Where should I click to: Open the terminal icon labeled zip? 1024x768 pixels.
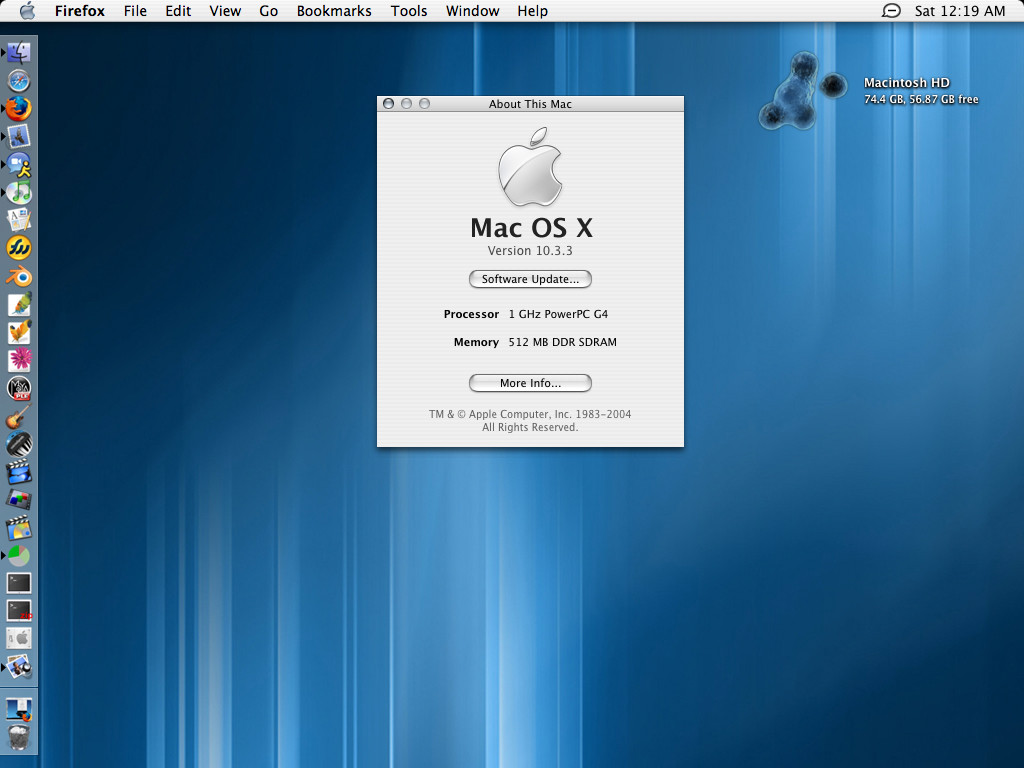click(19, 611)
